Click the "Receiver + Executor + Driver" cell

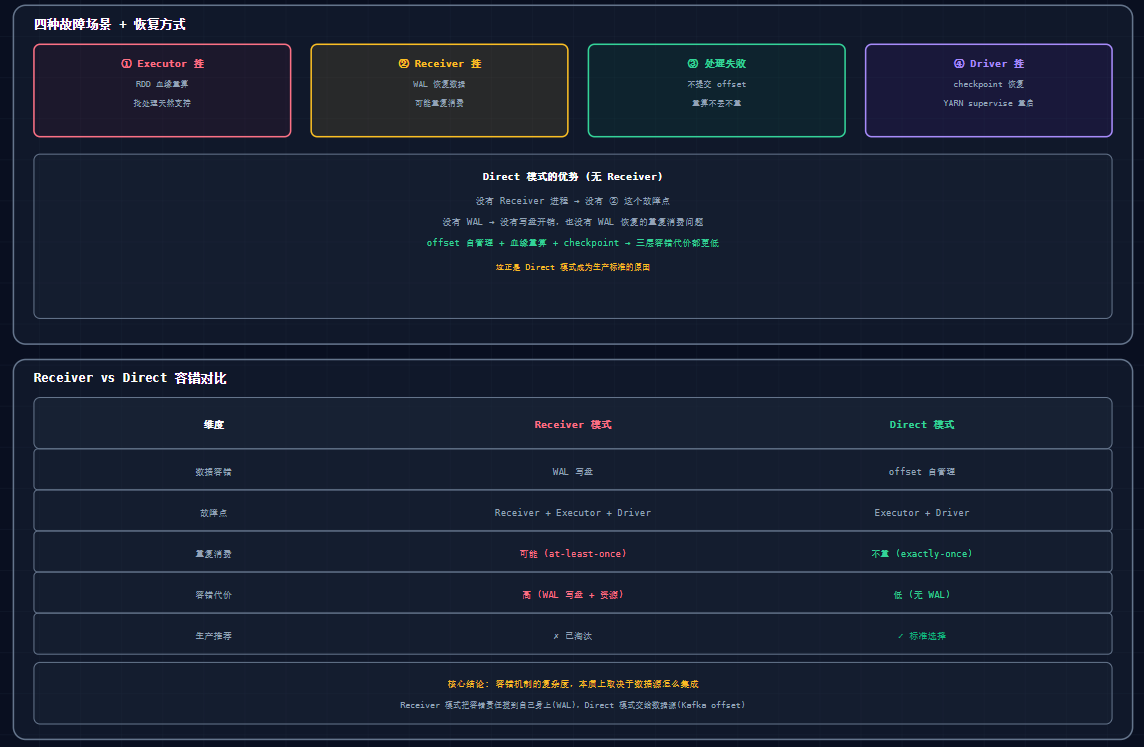pyautogui.click(x=573, y=513)
